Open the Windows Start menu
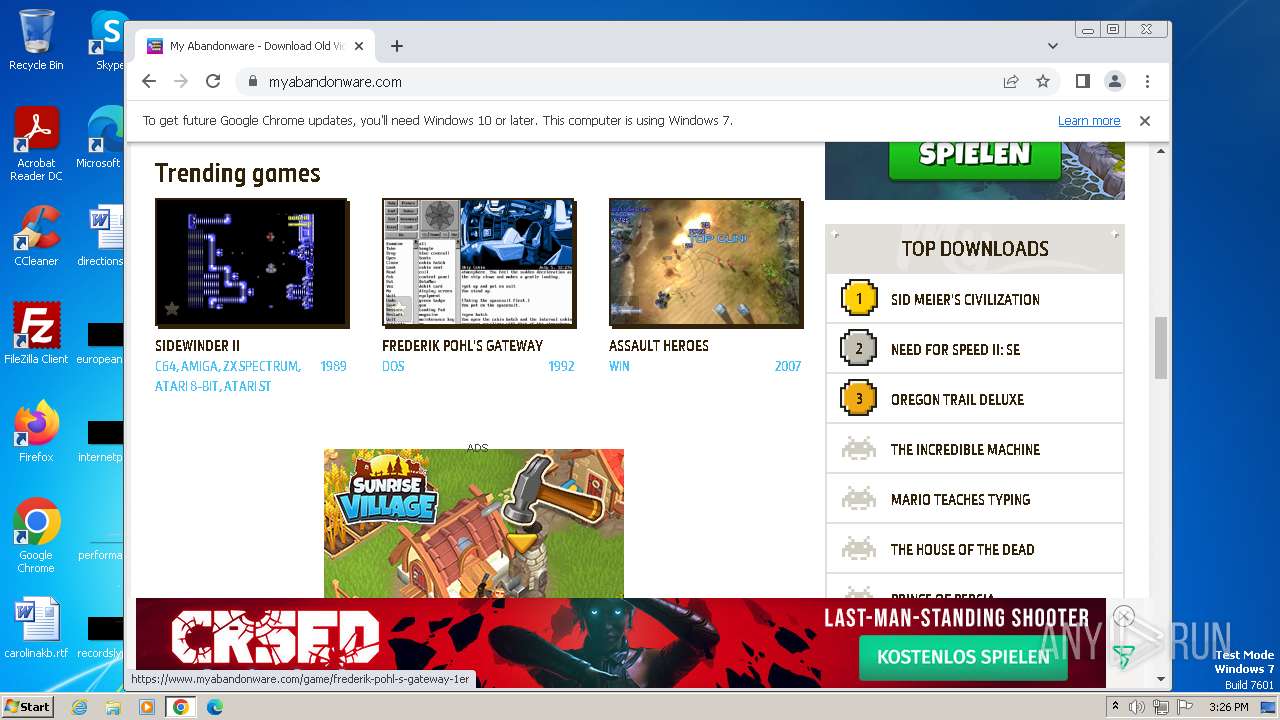 click(x=28, y=706)
